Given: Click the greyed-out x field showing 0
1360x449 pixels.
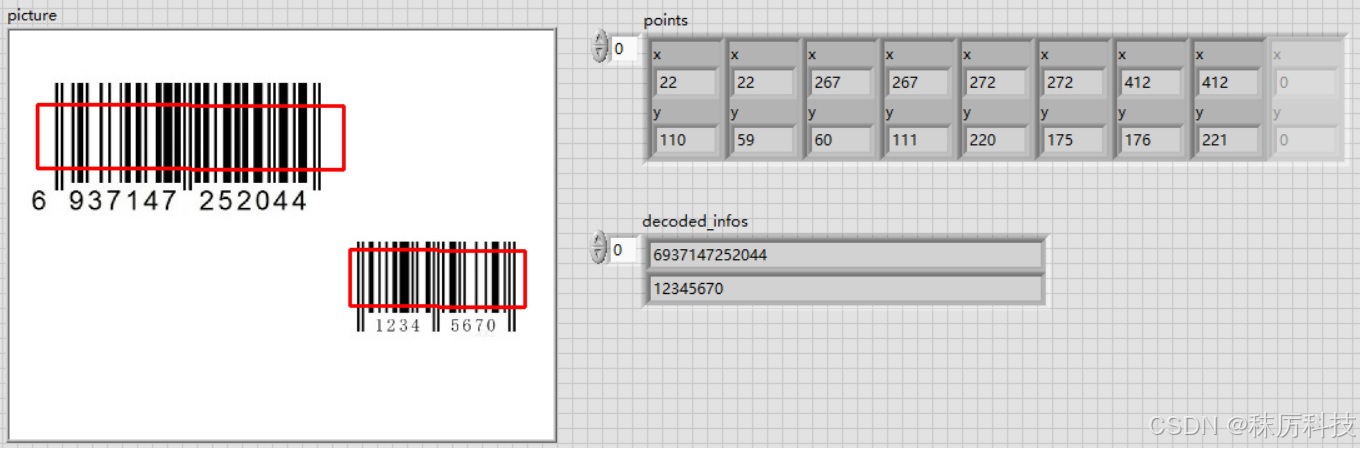Looking at the screenshot, I should (1307, 82).
